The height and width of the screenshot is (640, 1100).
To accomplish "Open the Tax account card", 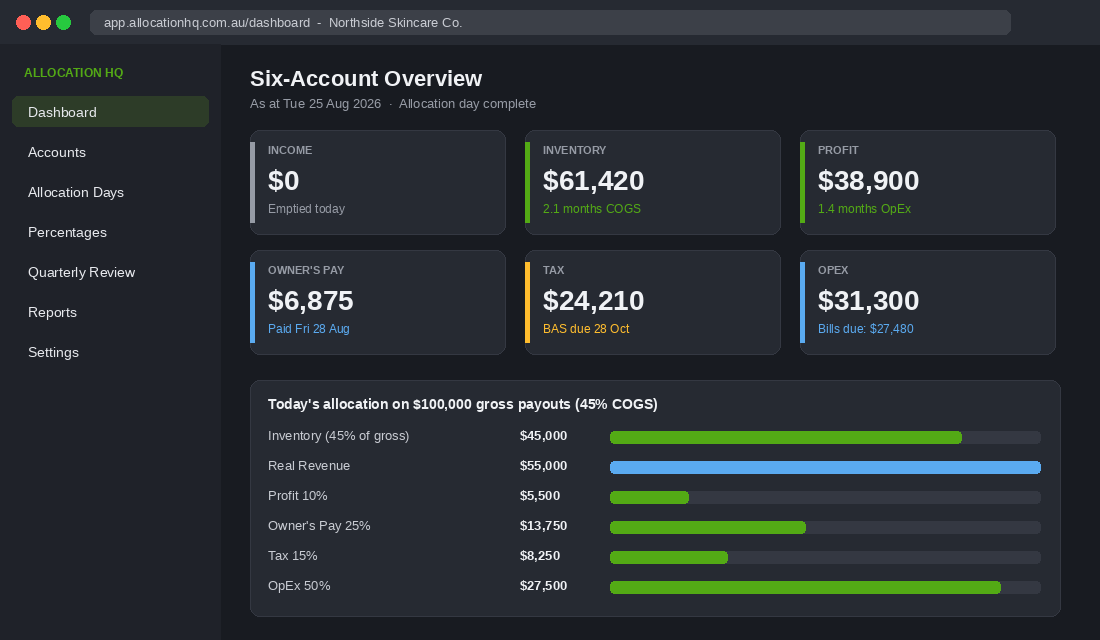I will point(652,302).
